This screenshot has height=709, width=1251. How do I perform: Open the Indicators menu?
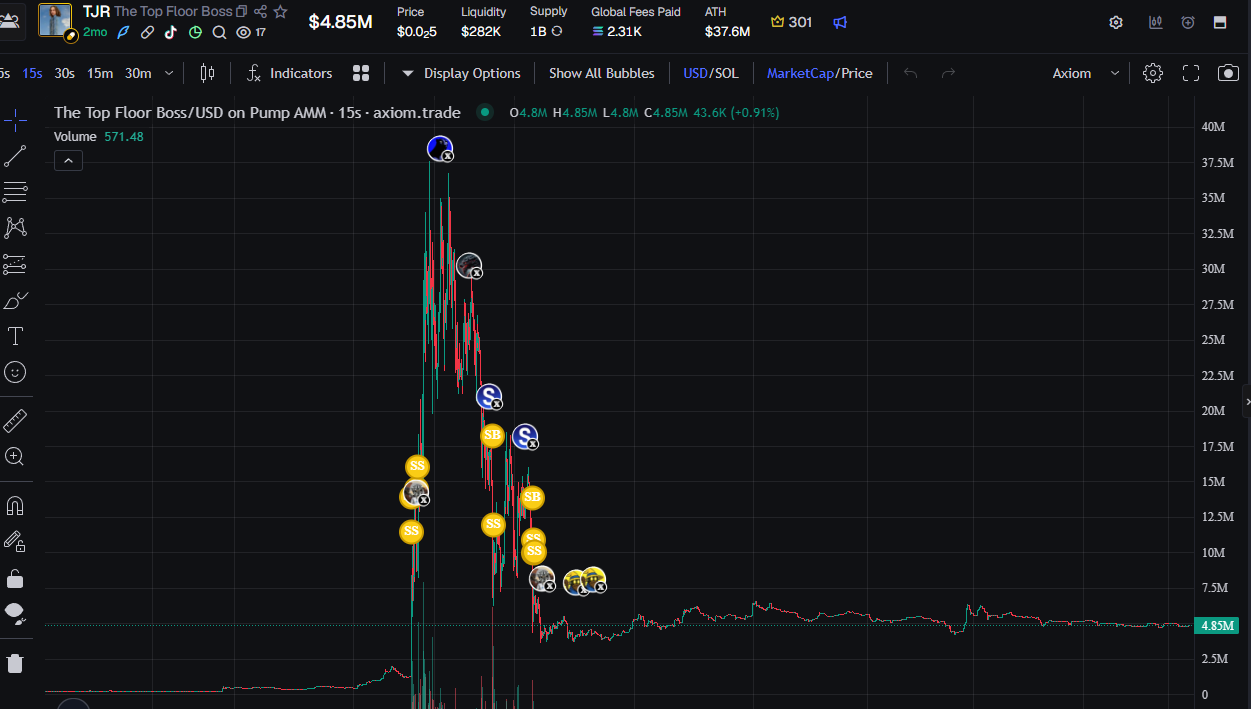[289, 73]
